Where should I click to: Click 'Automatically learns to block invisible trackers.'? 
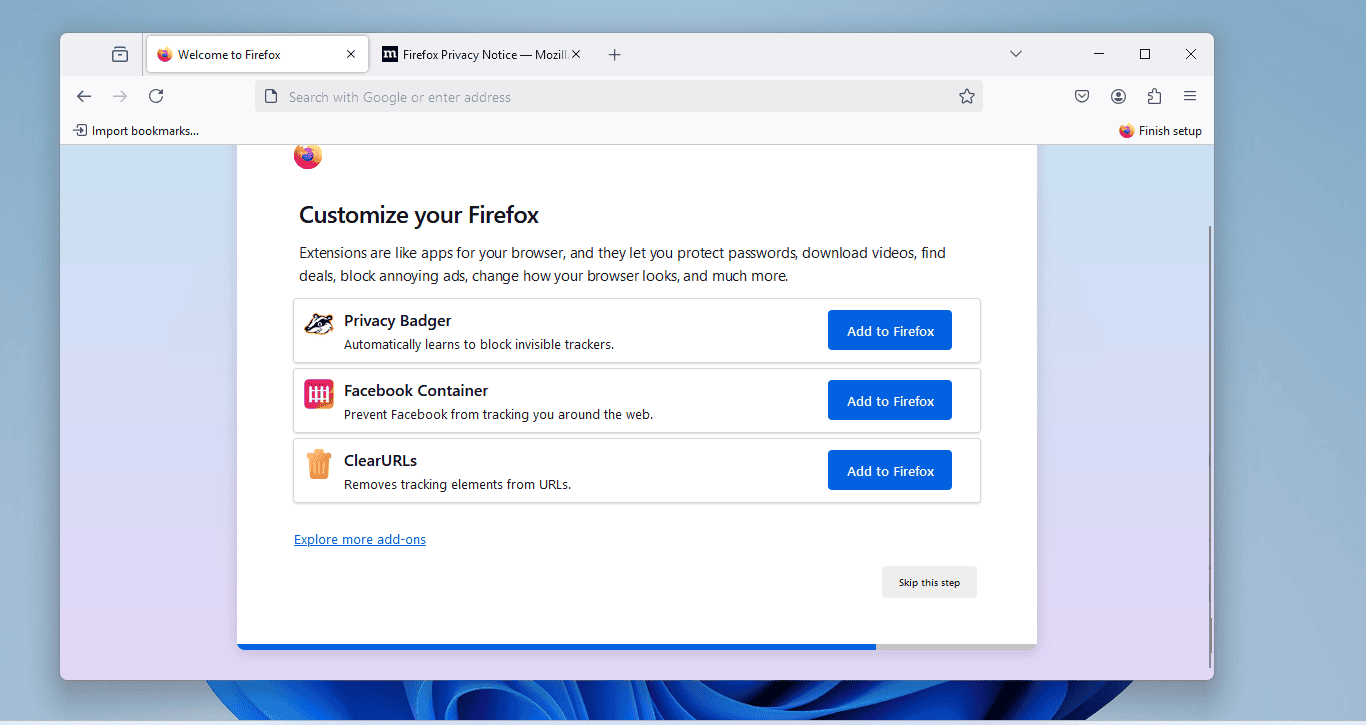(x=479, y=345)
